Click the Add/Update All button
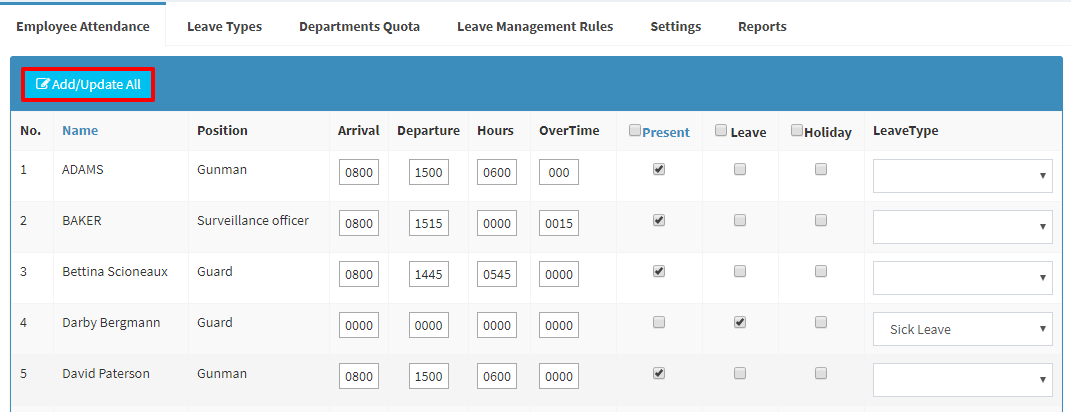Screen dimensions: 1071x412 point(88,85)
